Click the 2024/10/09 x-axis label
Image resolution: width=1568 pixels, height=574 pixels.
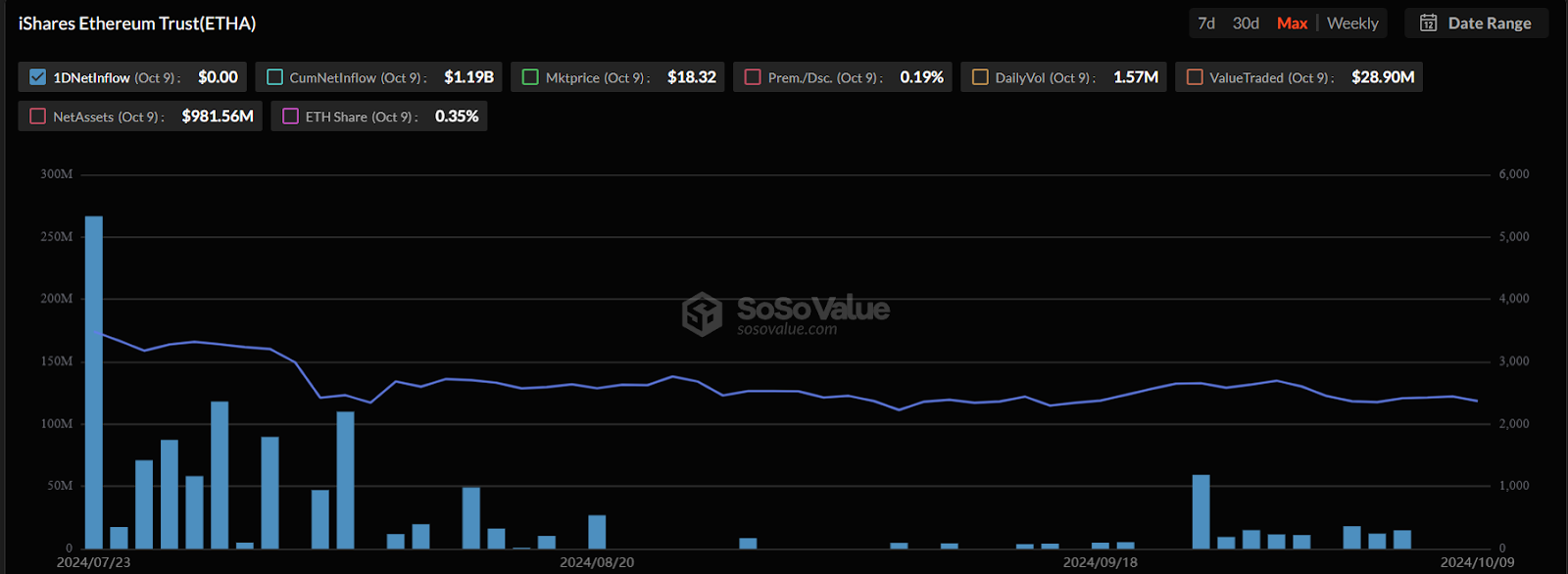coord(1477,562)
